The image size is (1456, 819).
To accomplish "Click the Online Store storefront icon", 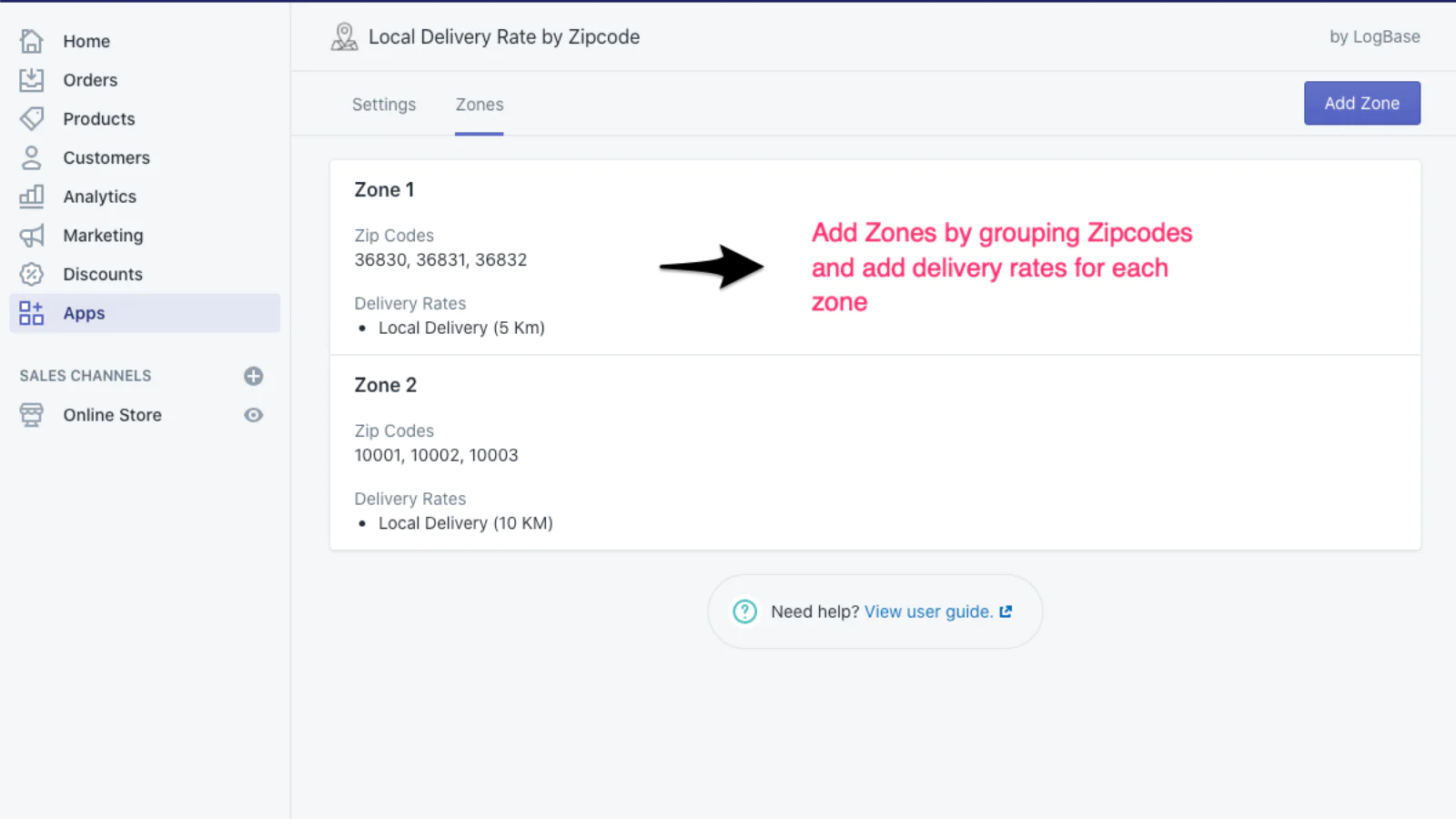I will click(32, 415).
